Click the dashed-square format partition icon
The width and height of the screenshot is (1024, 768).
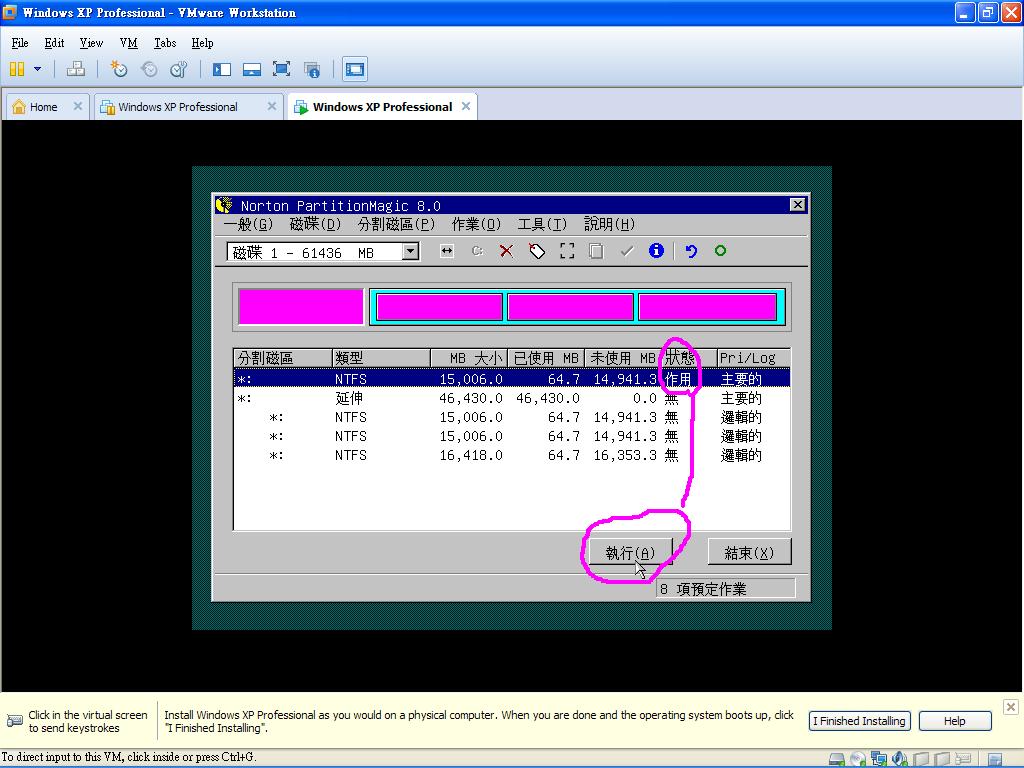[x=567, y=251]
